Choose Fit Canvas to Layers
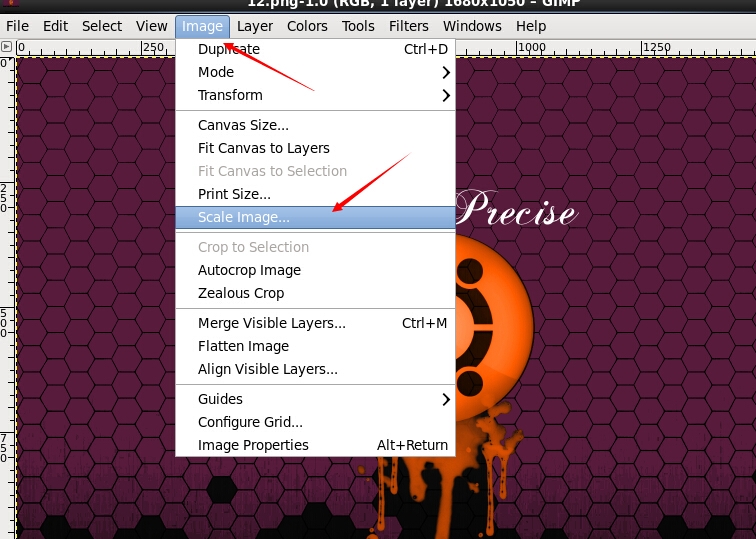This screenshot has width=756, height=539. click(315, 148)
